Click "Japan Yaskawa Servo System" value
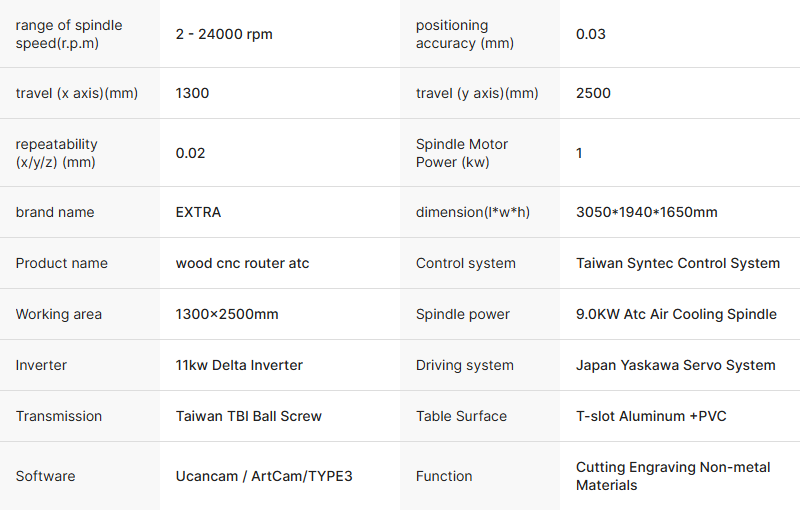The image size is (800, 510). (x=676, y=365)
